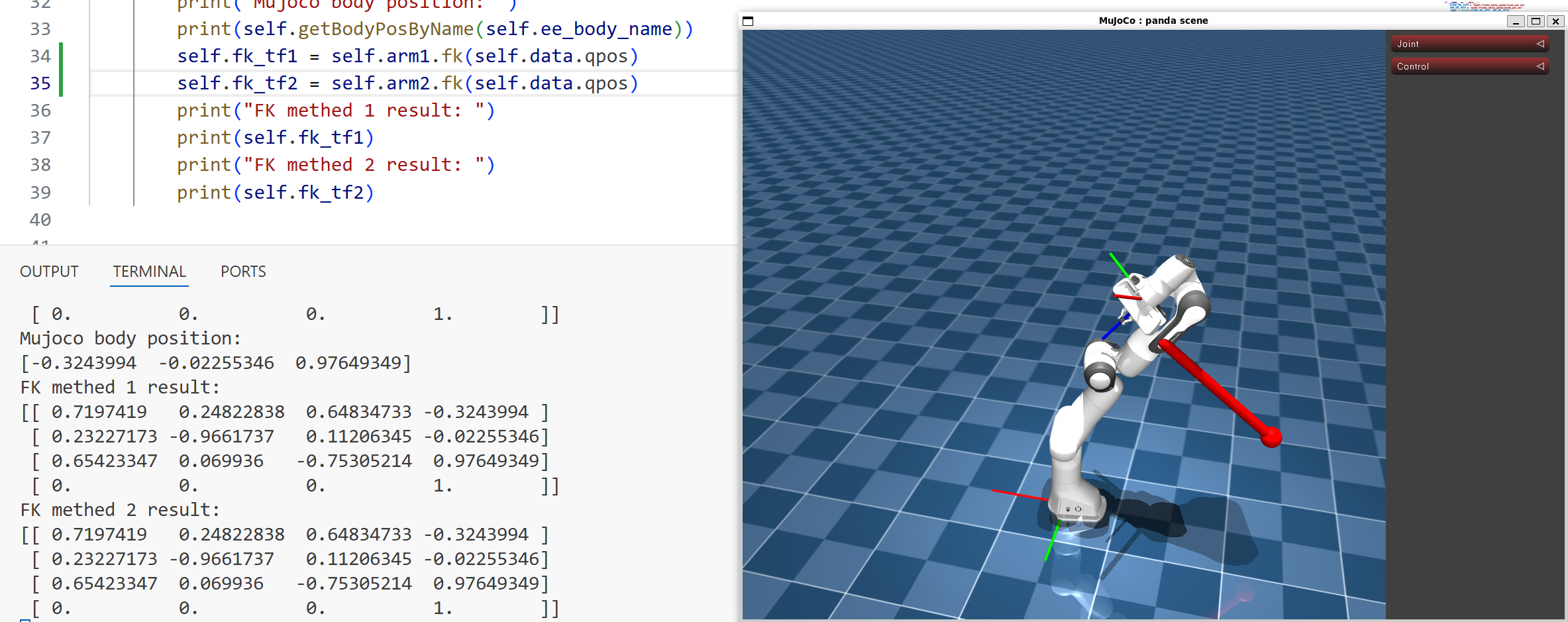Expand the Control section in MuJoCo
Screen dimensions: 1568x622
pos(1470,66)
